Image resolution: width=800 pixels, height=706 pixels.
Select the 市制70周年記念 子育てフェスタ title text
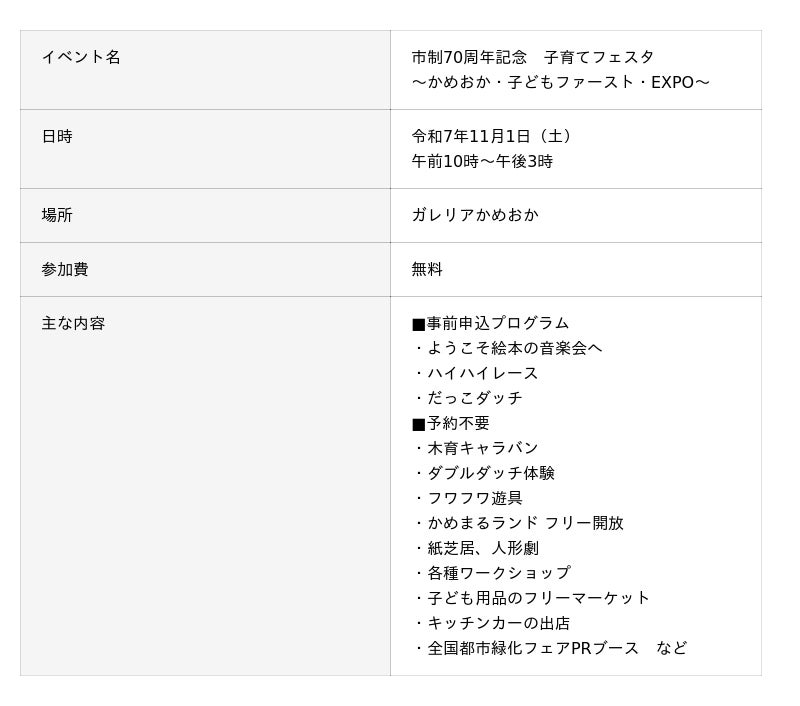pos(533,57)
